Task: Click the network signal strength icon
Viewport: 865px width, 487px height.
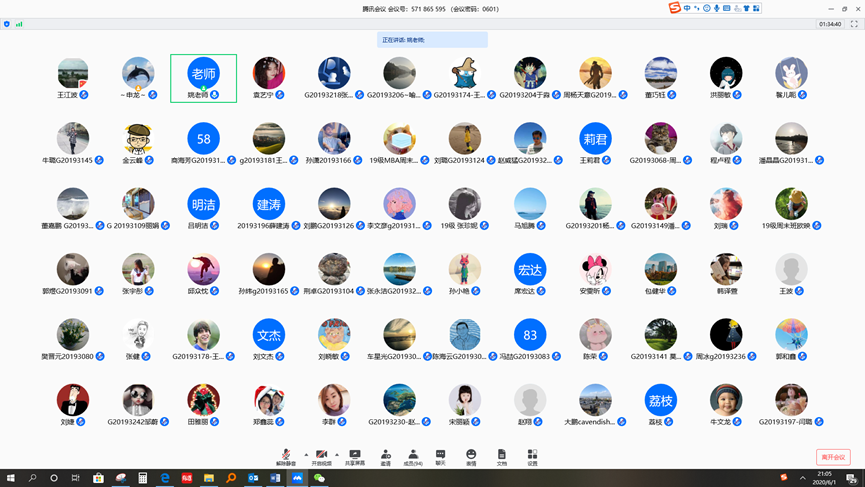Action: click(19, 24)
